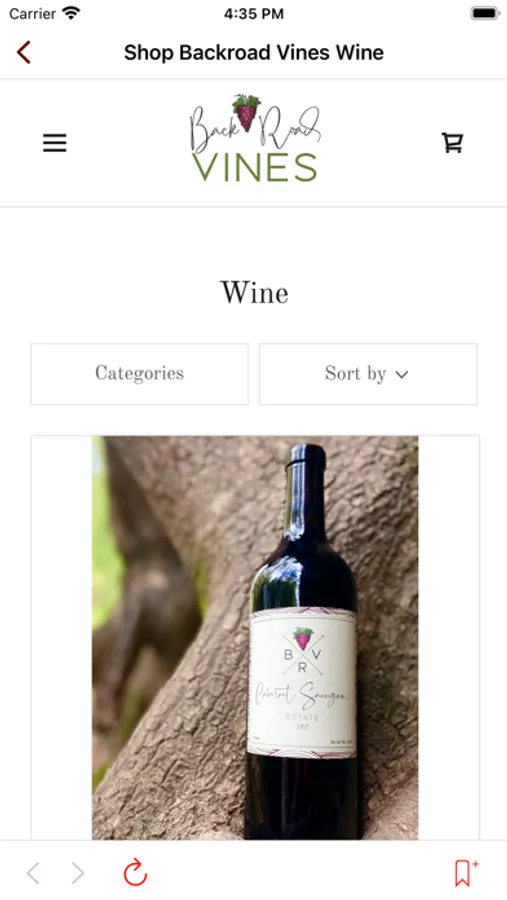
Task: Tap the Wi-Fi status icon
Action: tap(71, 13)
